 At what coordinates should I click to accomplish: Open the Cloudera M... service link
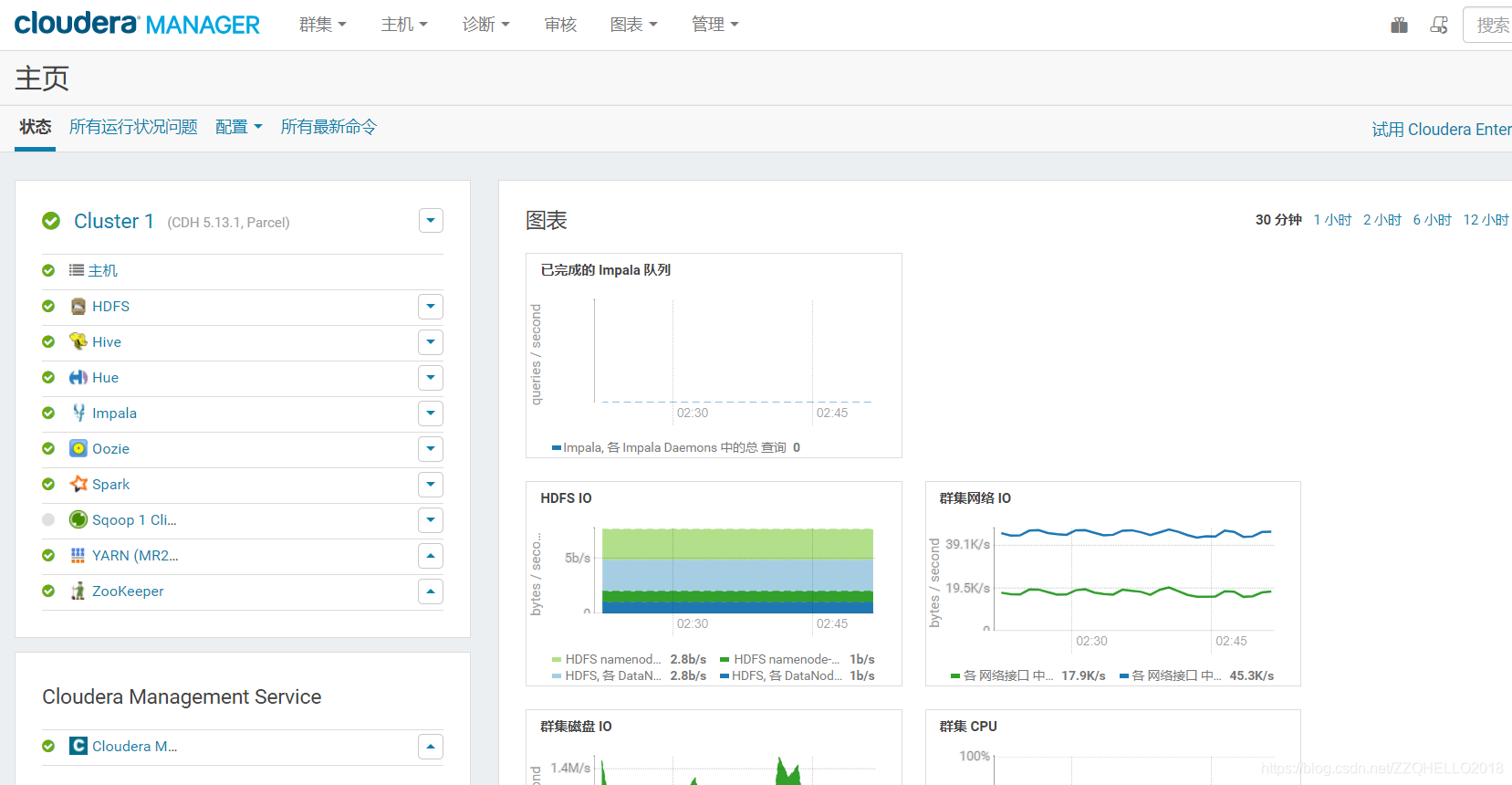[x=135, y=746]
